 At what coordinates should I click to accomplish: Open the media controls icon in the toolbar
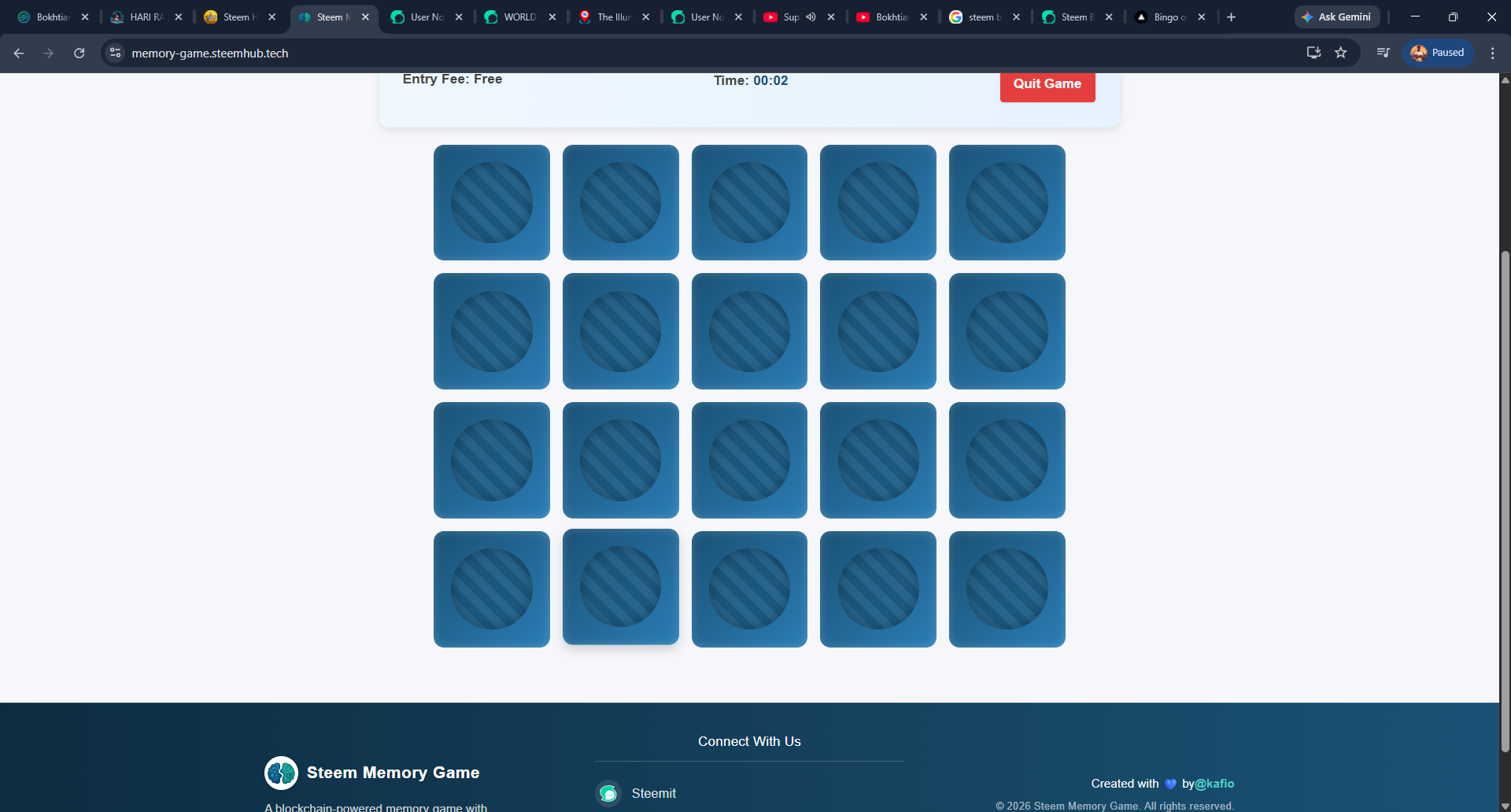[x=1383, y=53]
